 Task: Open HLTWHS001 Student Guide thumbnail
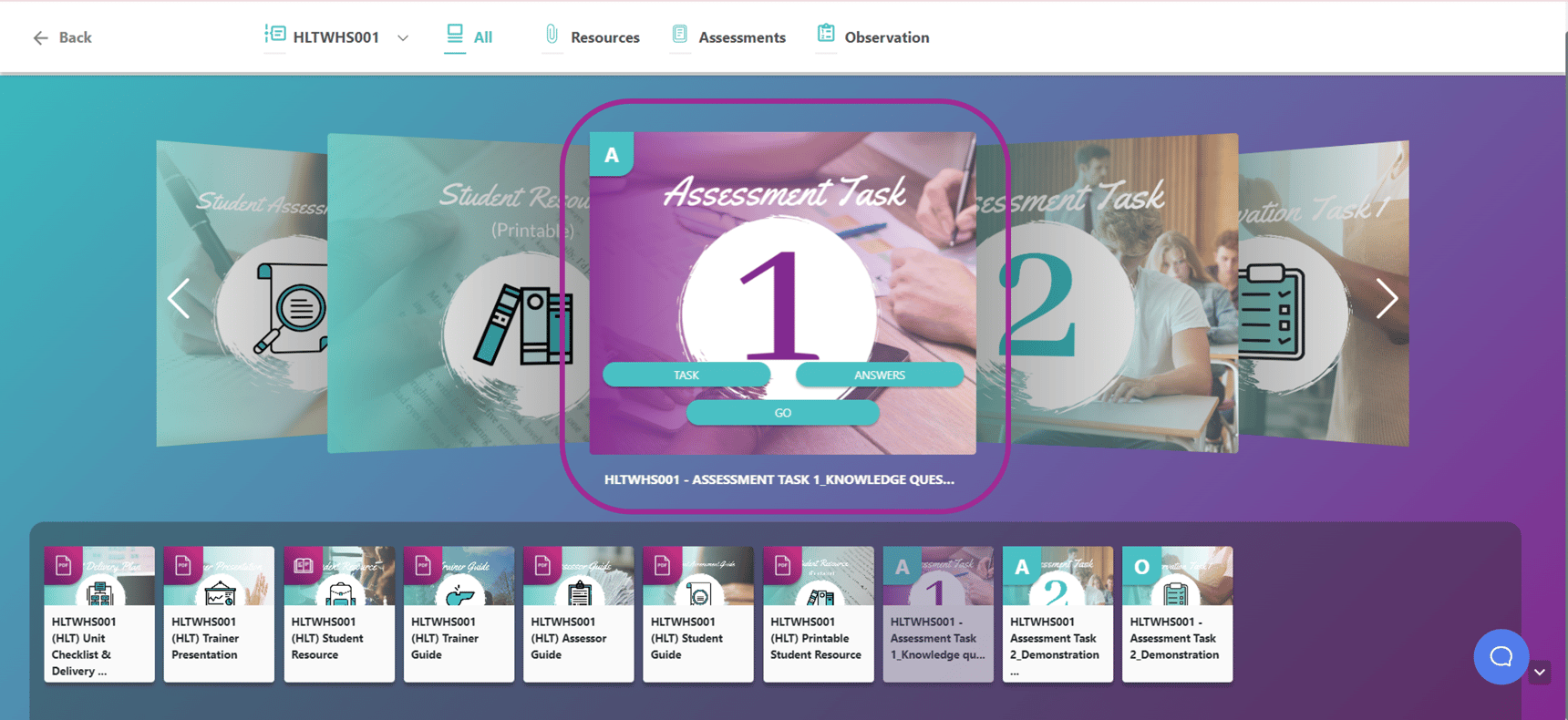pyautogui.click(x=698, y=614)
